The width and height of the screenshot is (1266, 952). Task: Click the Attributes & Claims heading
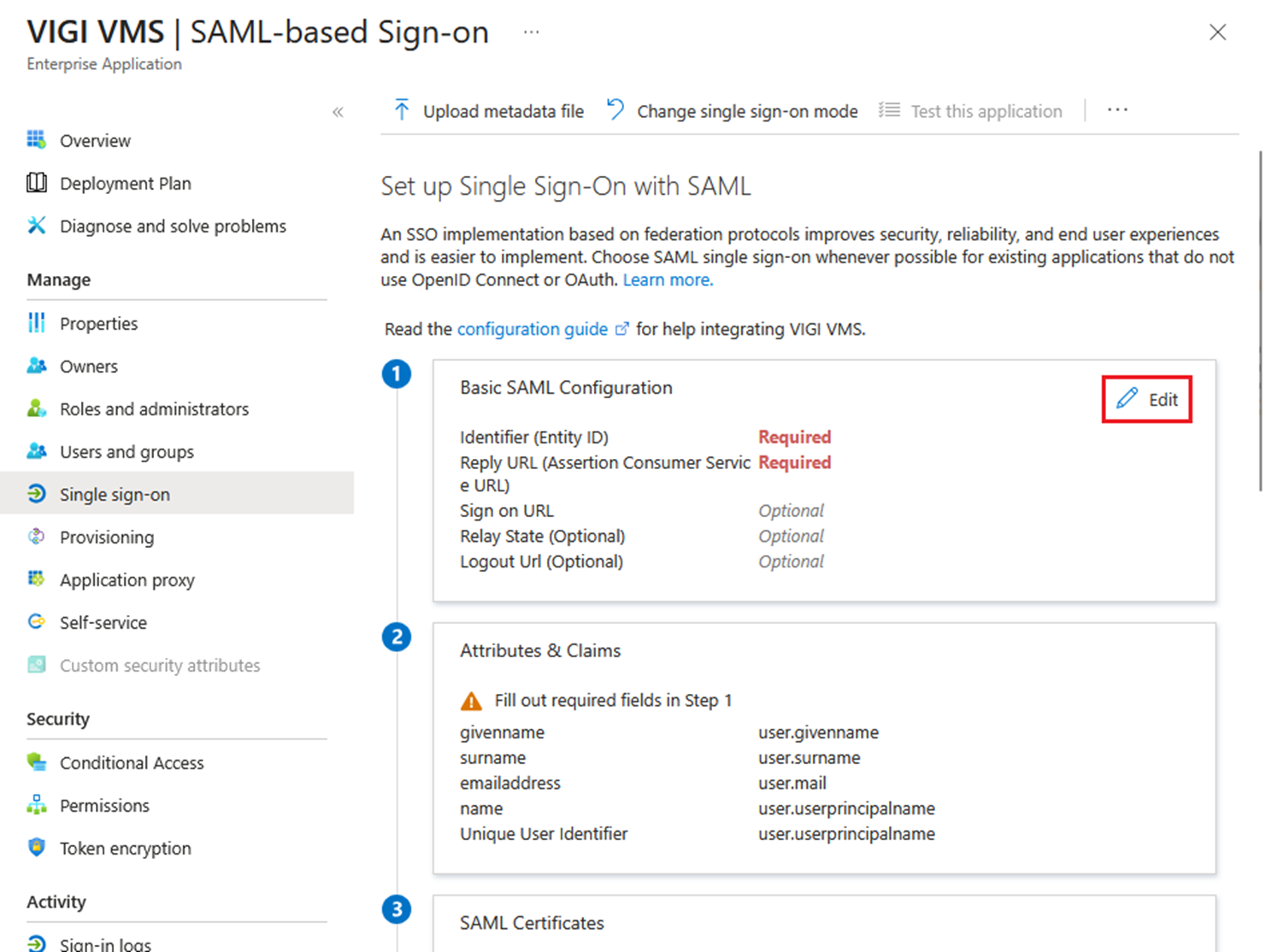540,651
